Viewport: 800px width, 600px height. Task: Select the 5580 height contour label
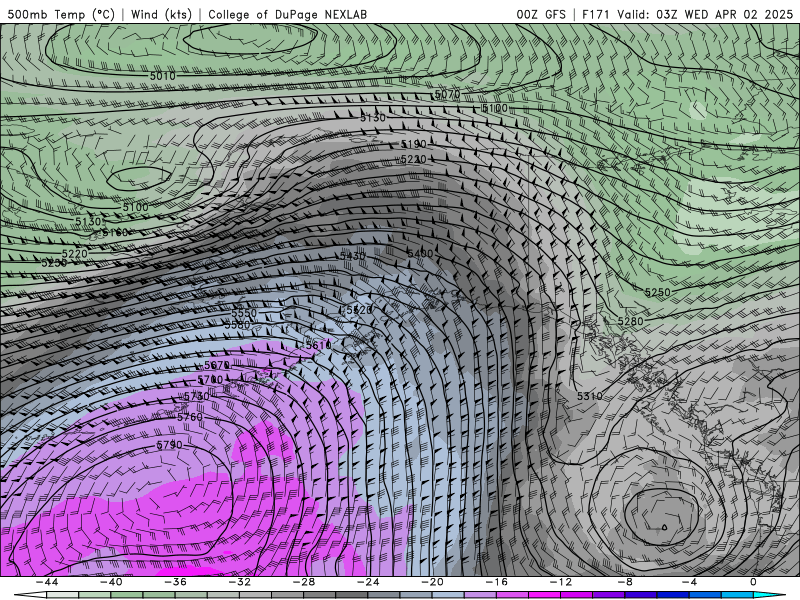(x=237, y=324)
